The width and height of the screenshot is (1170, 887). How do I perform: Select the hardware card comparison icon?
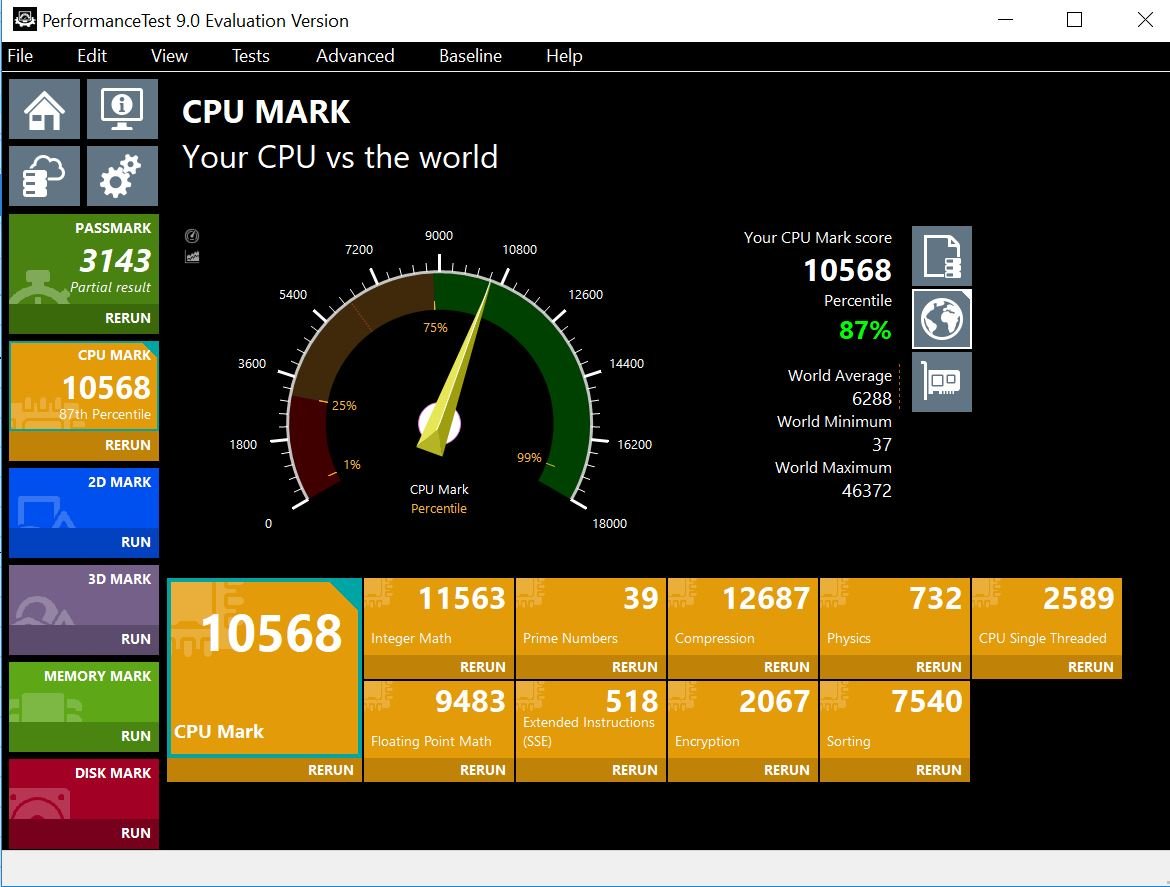942,382
